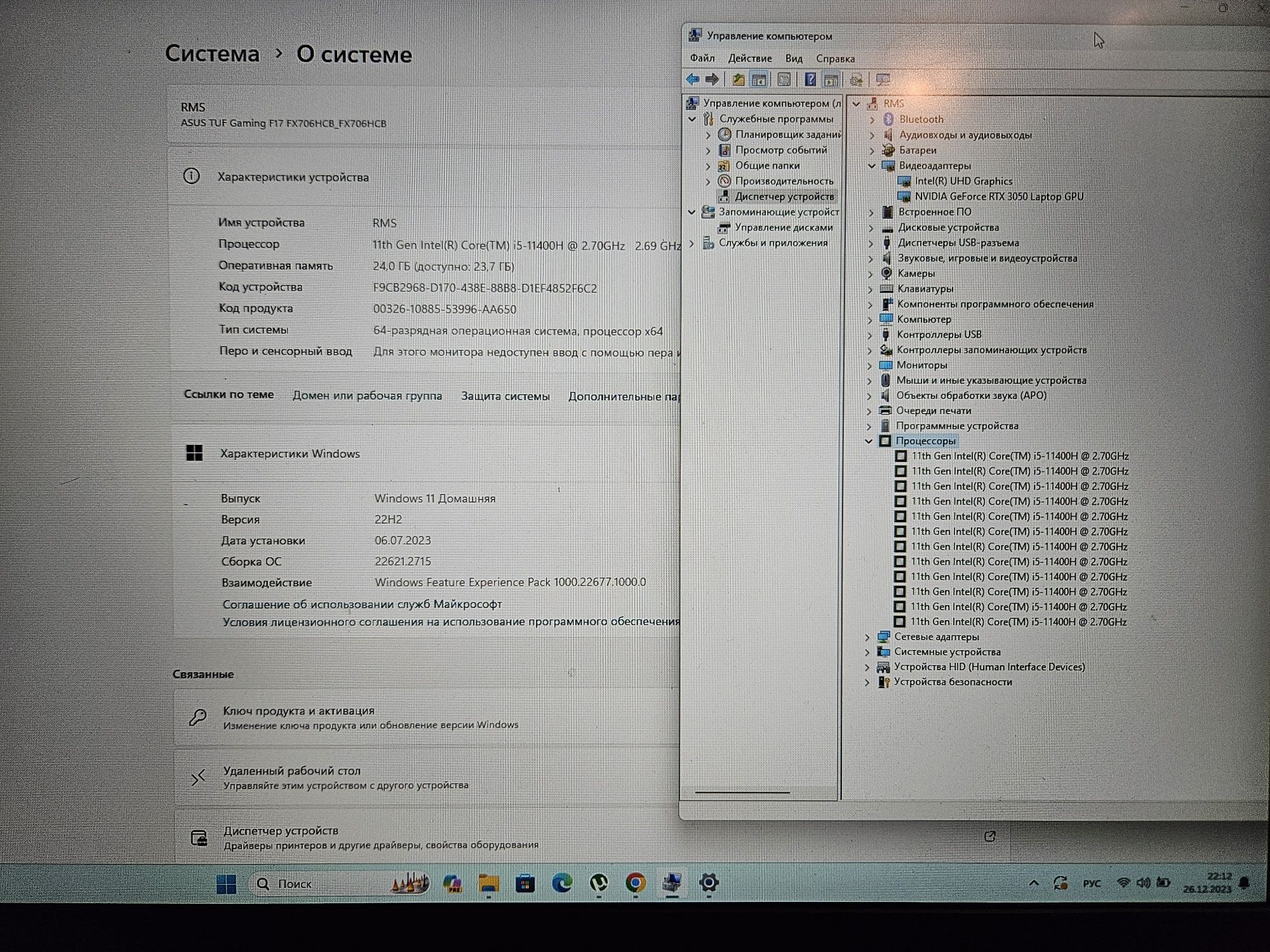Viewport: 1270px width, 952px height.
Task: Click the Forward arrow in Computer Management toolbar
Action: tap(712, 79)
